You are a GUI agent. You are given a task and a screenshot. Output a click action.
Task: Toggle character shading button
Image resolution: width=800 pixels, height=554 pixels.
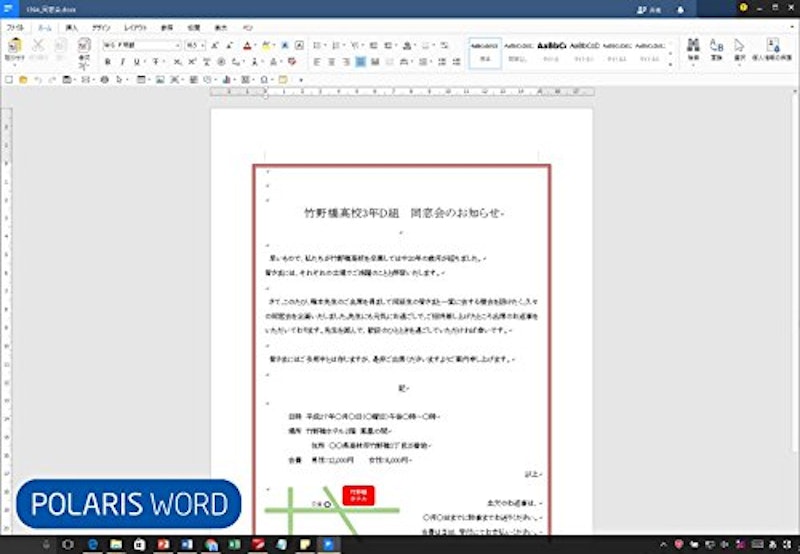point(285,45)
